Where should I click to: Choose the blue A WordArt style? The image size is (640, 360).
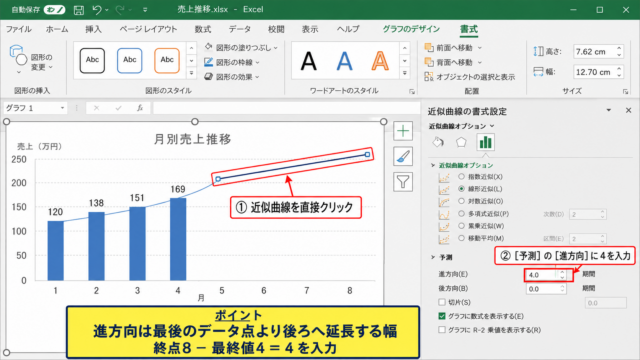pos(344,61)
